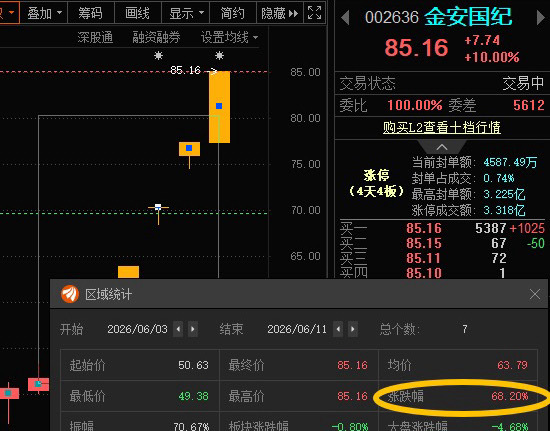Click 最高封单额 value 3.225亿
The width and height of the screenshot is (550, 431).
(x=504, y=194)
